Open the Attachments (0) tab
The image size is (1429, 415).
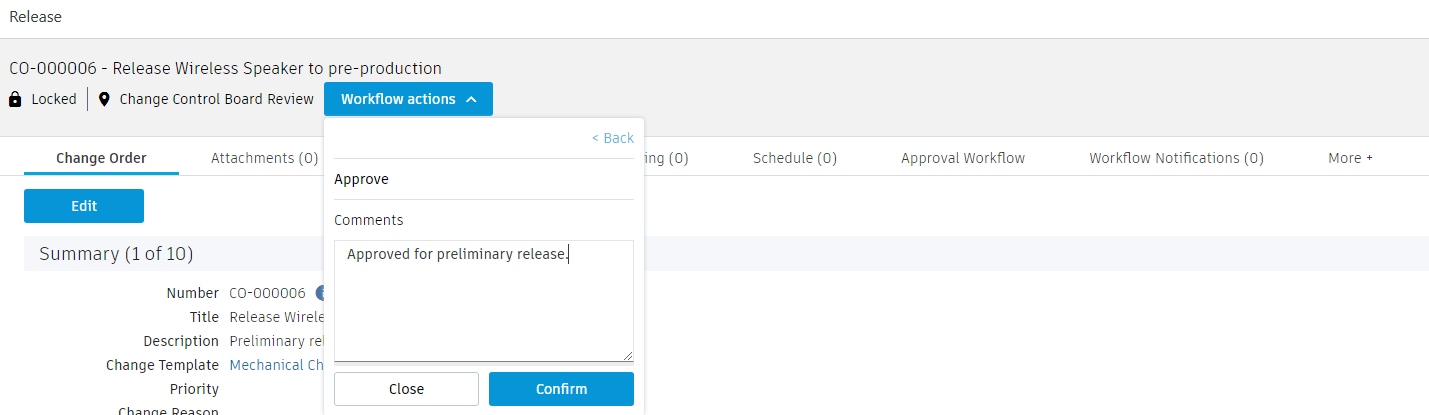[x=264, y=158]
